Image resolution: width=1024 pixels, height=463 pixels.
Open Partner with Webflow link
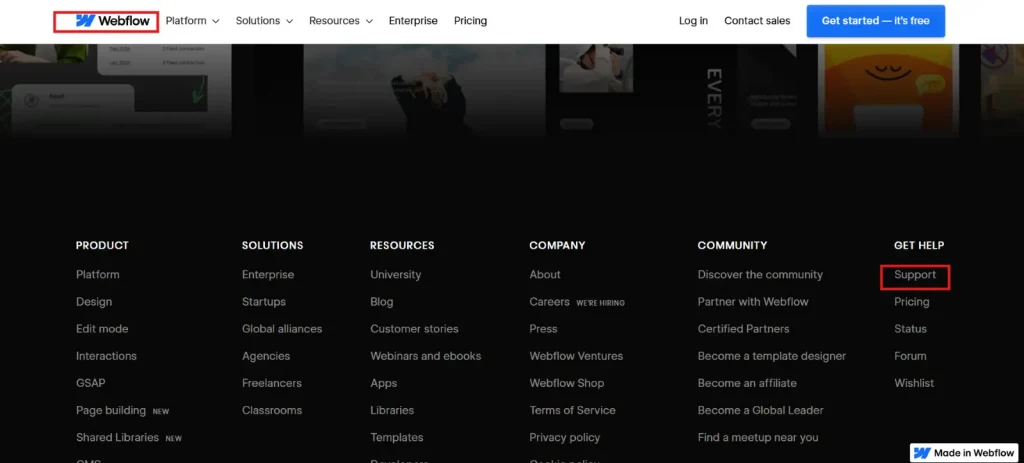(x=753, y=302)
